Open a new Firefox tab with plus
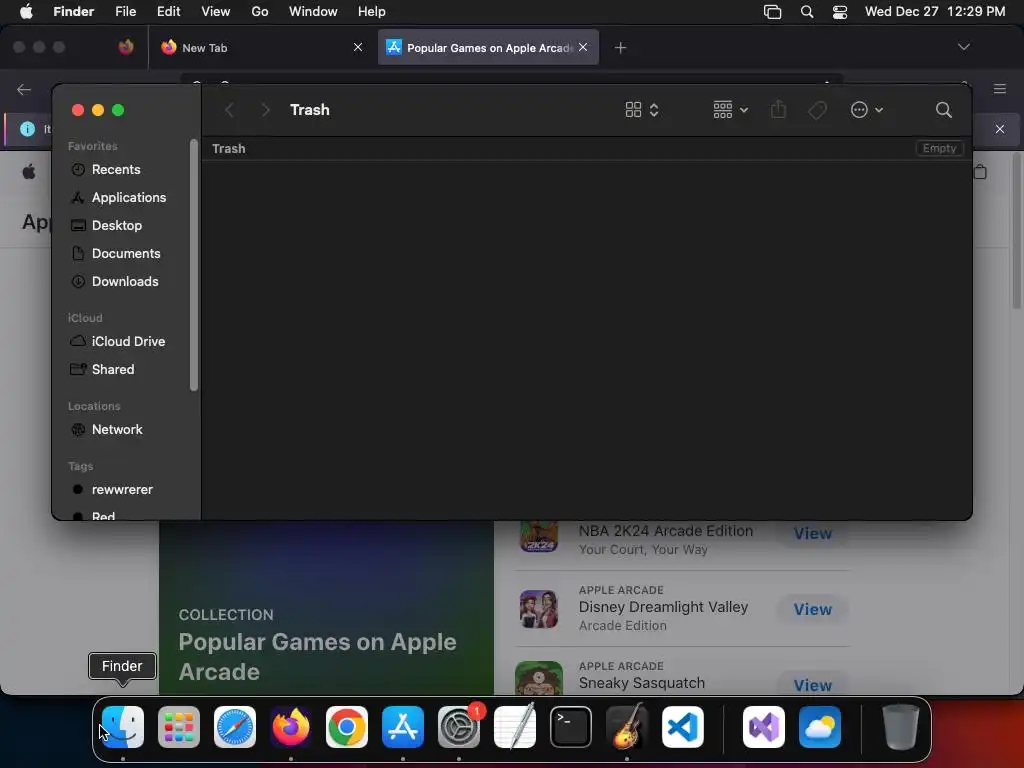 [x=620, y=48]
